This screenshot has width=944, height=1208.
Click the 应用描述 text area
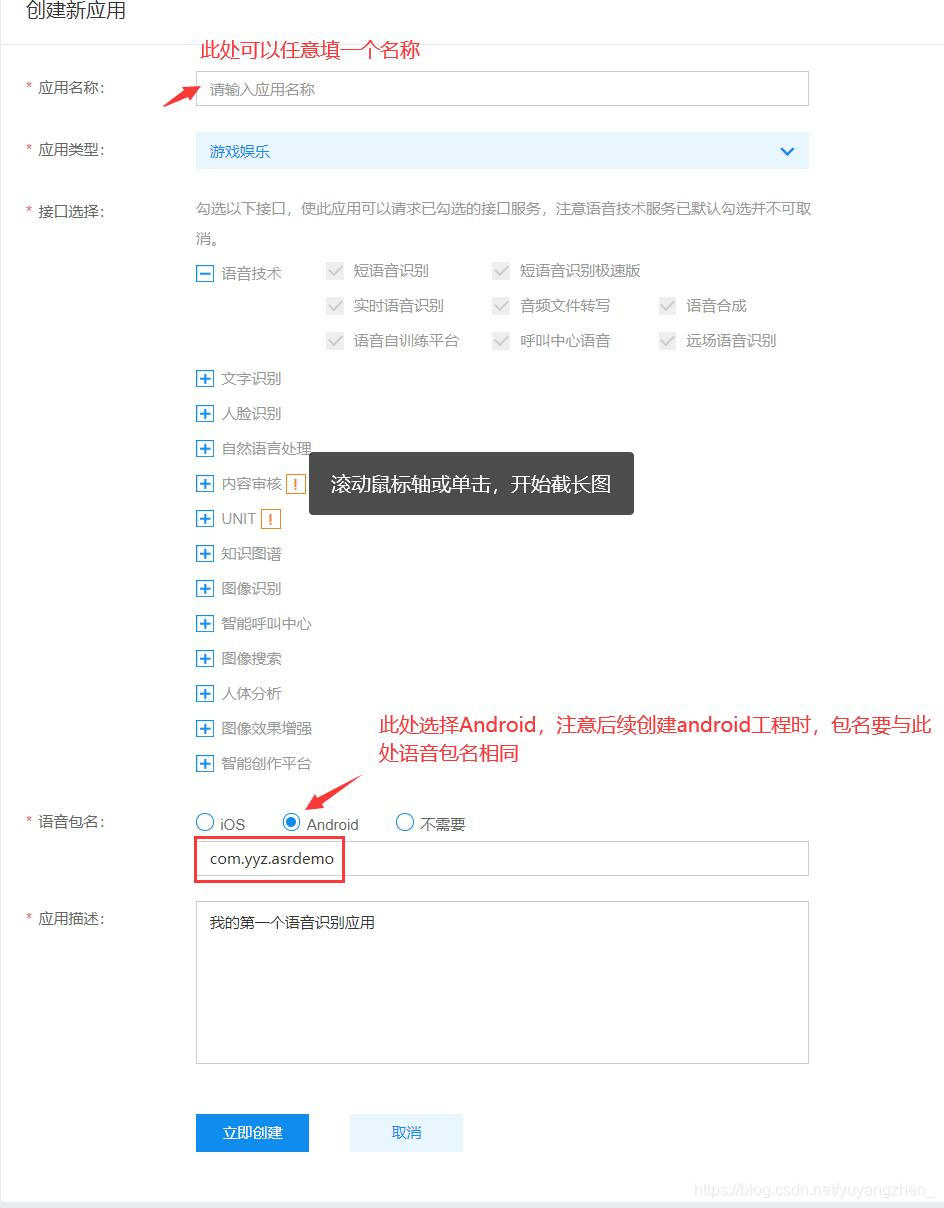[502, 982]
